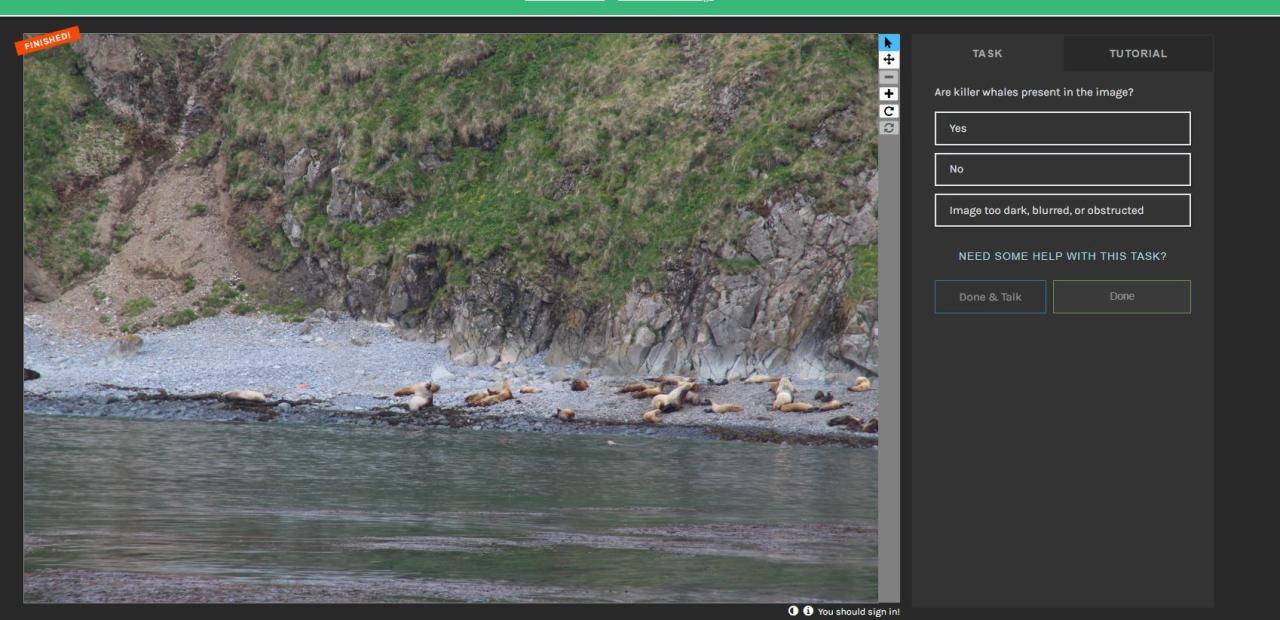Select the pan move tool

click(x=889, y=60)
